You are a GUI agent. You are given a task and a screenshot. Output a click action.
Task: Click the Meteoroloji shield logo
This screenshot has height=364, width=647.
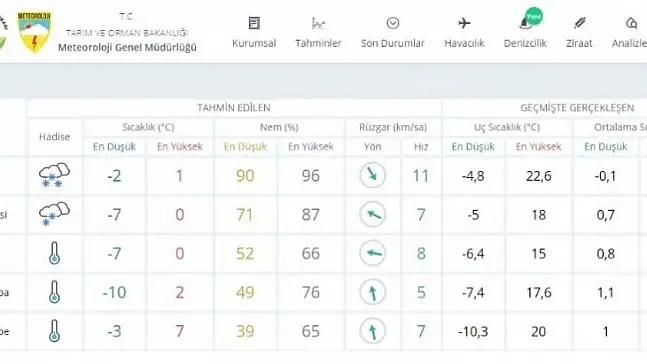click(34, 32)
